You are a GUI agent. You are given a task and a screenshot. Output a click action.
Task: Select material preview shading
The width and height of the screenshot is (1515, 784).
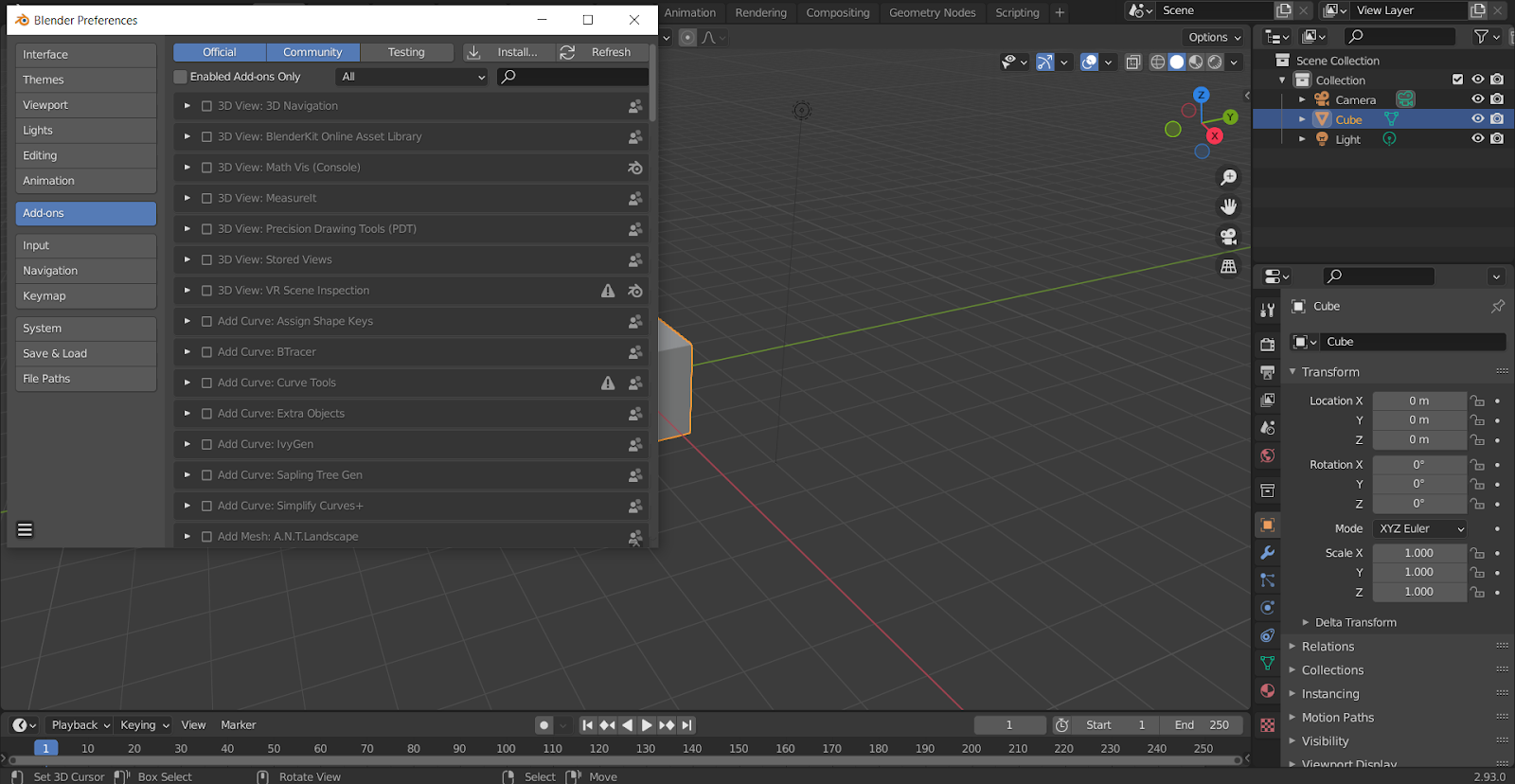[x=1196, y=62]
